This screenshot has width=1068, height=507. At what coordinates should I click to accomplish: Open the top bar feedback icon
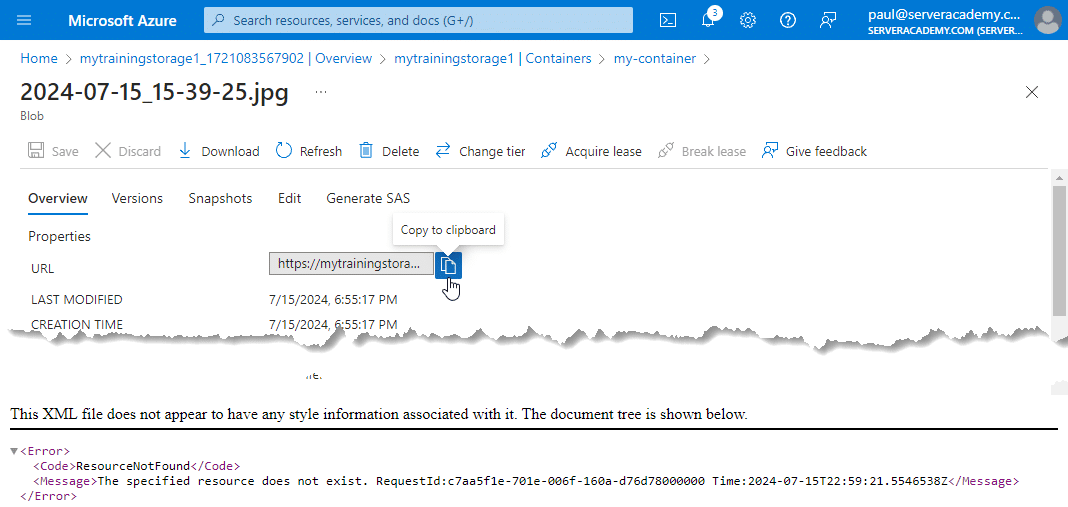pyautogui.click(x=828, y=20)
